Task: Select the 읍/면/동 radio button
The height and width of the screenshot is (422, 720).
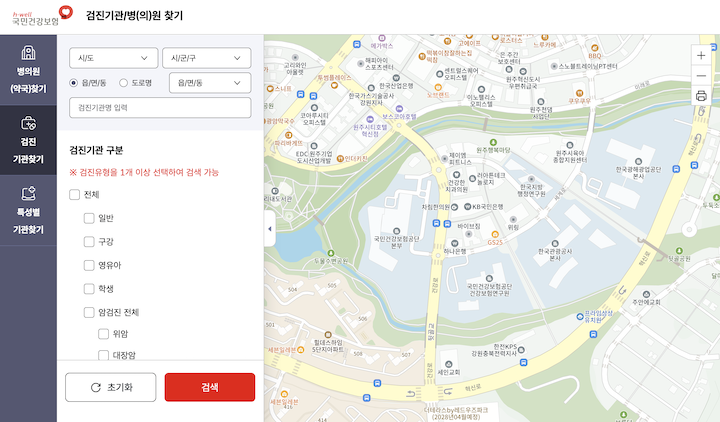Action: point(74,83)
